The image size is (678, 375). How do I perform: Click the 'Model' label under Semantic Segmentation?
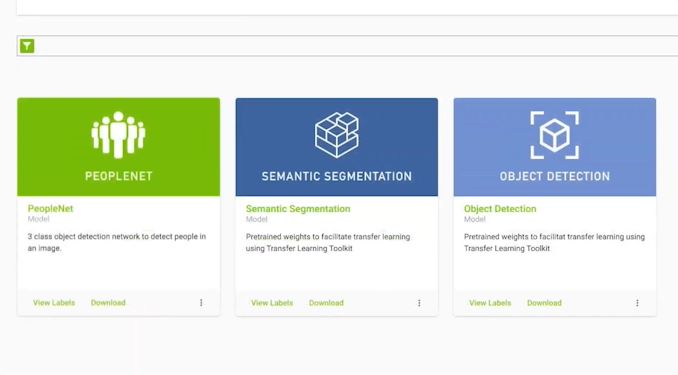(256, 219)
